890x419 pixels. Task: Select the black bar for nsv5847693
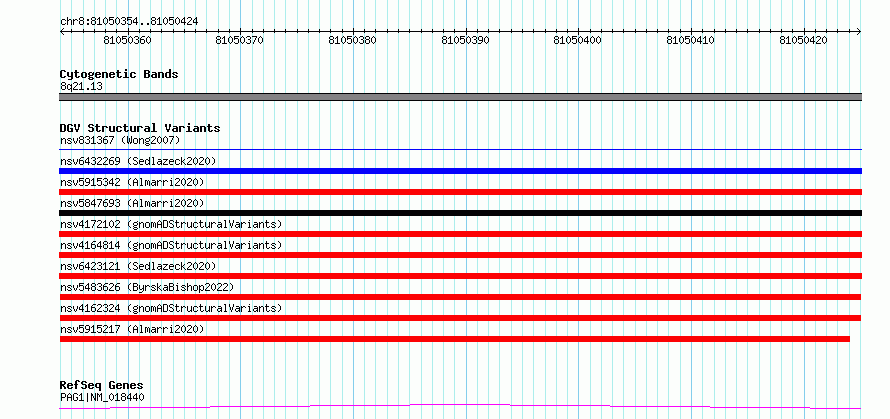(x=460, y=213)
